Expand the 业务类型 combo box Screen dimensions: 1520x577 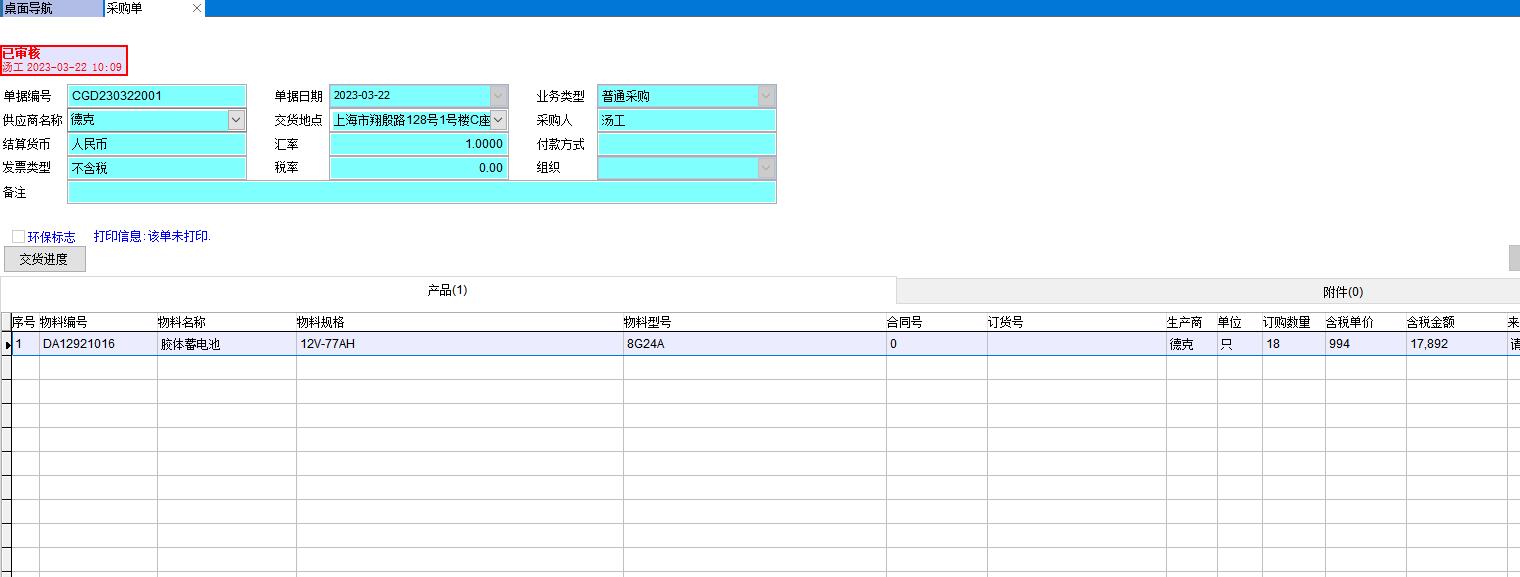click(766, 96)
